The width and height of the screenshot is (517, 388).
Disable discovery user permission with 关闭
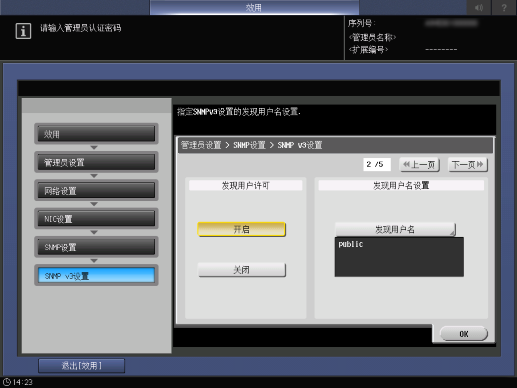click(x=241, y=270)
